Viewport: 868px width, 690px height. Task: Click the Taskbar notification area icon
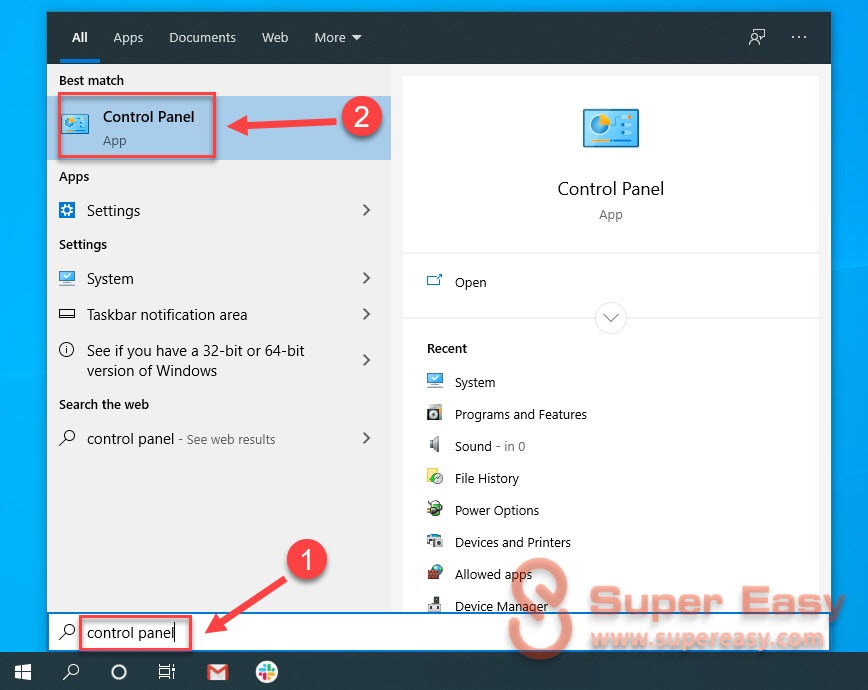click(x=67, y=314)
